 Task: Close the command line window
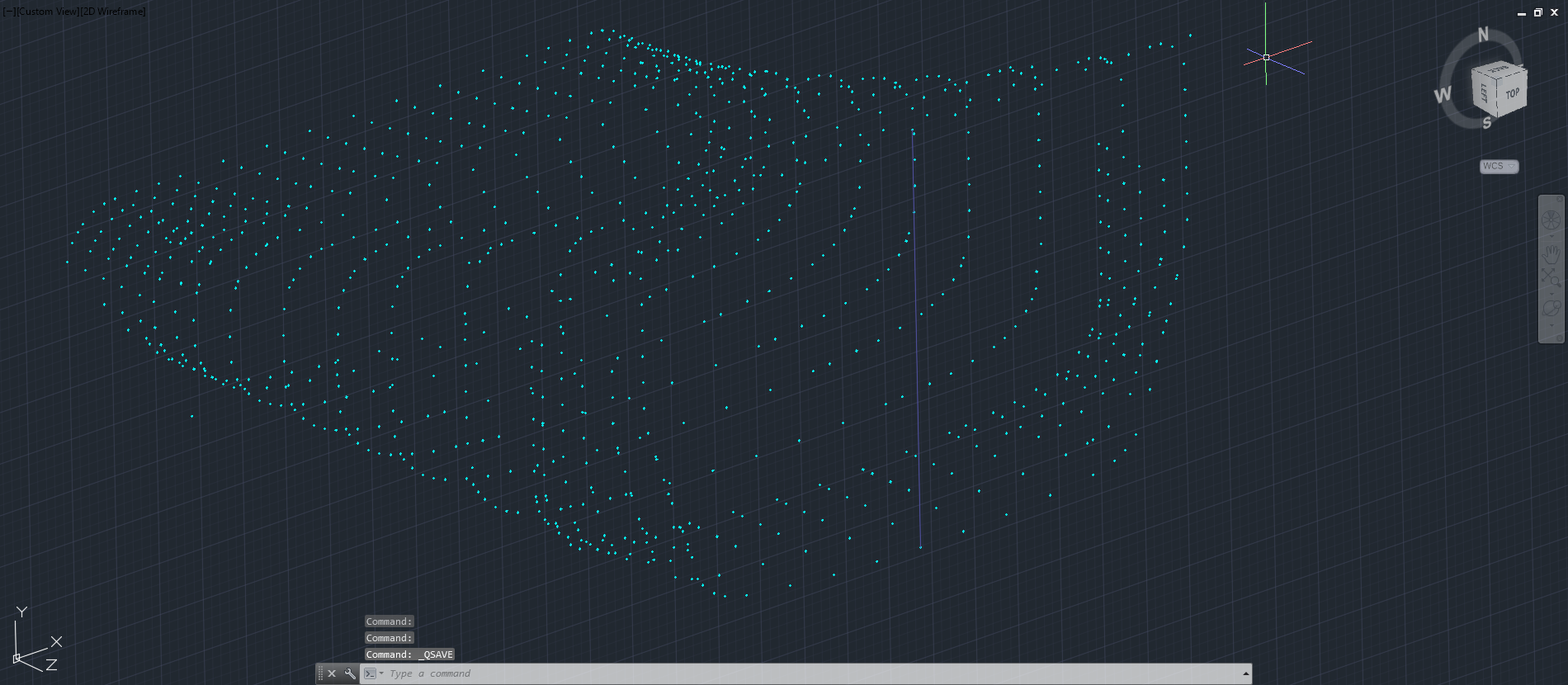[x=332, y=673]
